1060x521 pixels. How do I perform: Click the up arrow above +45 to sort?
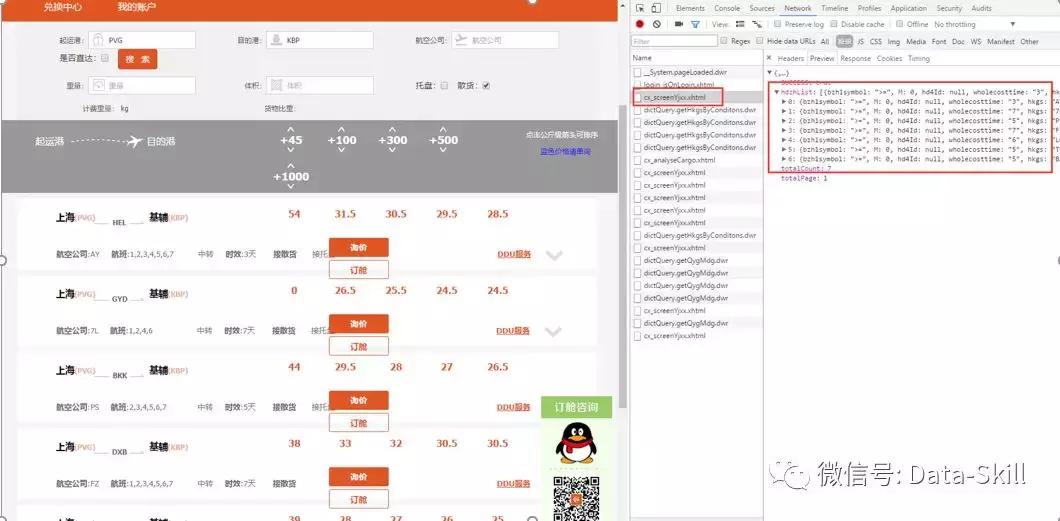coord(291,129)
